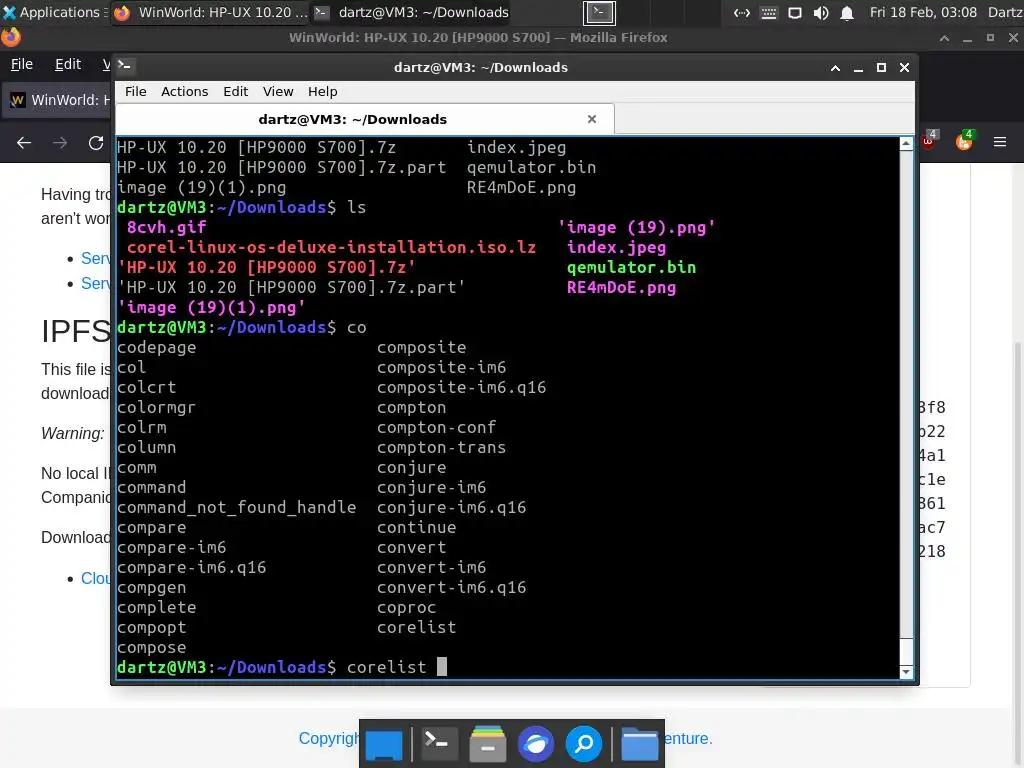The image size is (1024, 768).
Task: Open the display settings tray icon
Action: (795, 13)
